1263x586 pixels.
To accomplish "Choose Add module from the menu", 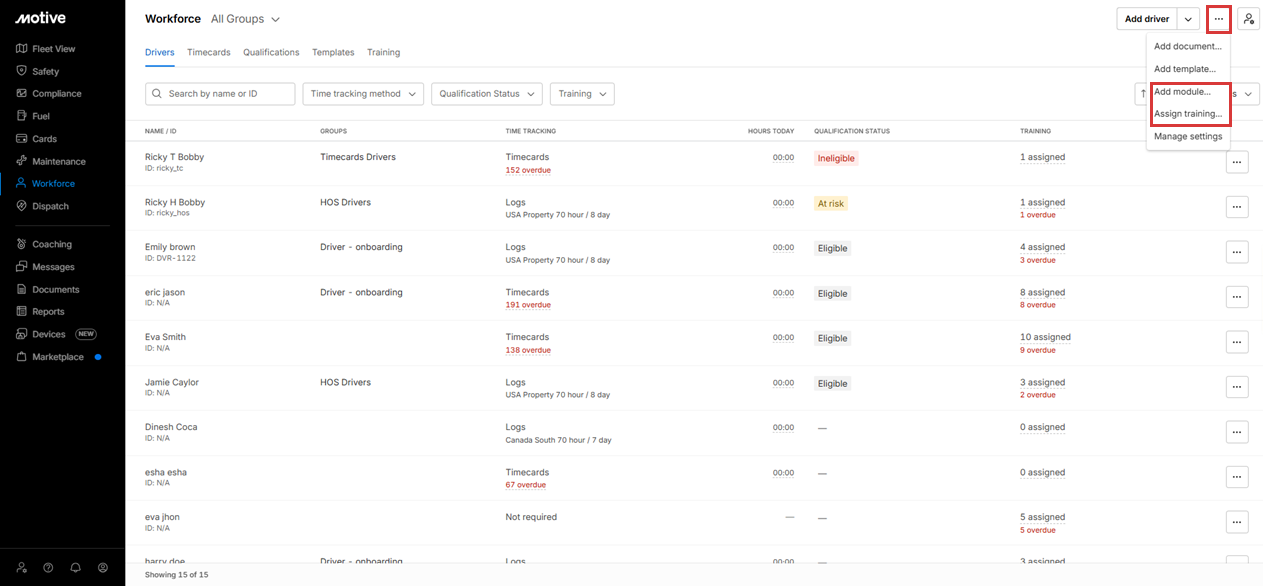I will (1182, 92).
